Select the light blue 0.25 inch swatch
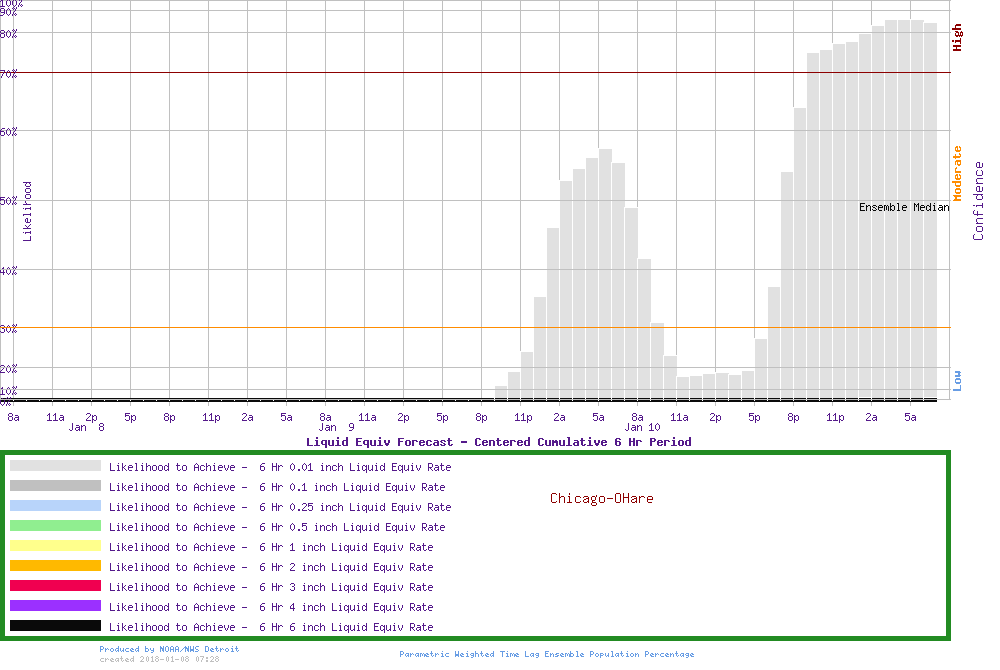 coord(55,506)
